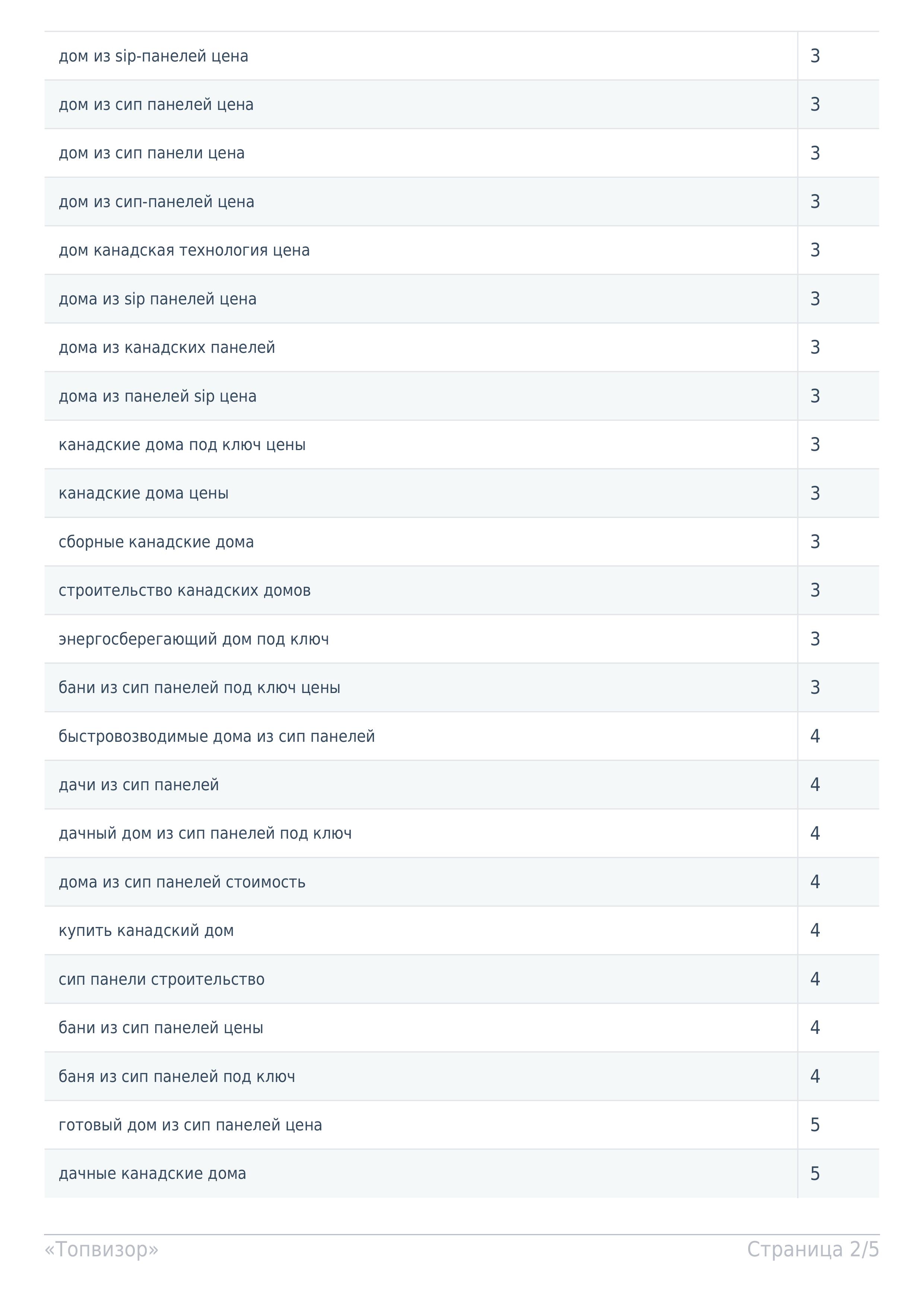This screenshot has height=1307, width=924.
Task: Select the row 'дом из sip-панелей цена'
Action: (461, 56)
